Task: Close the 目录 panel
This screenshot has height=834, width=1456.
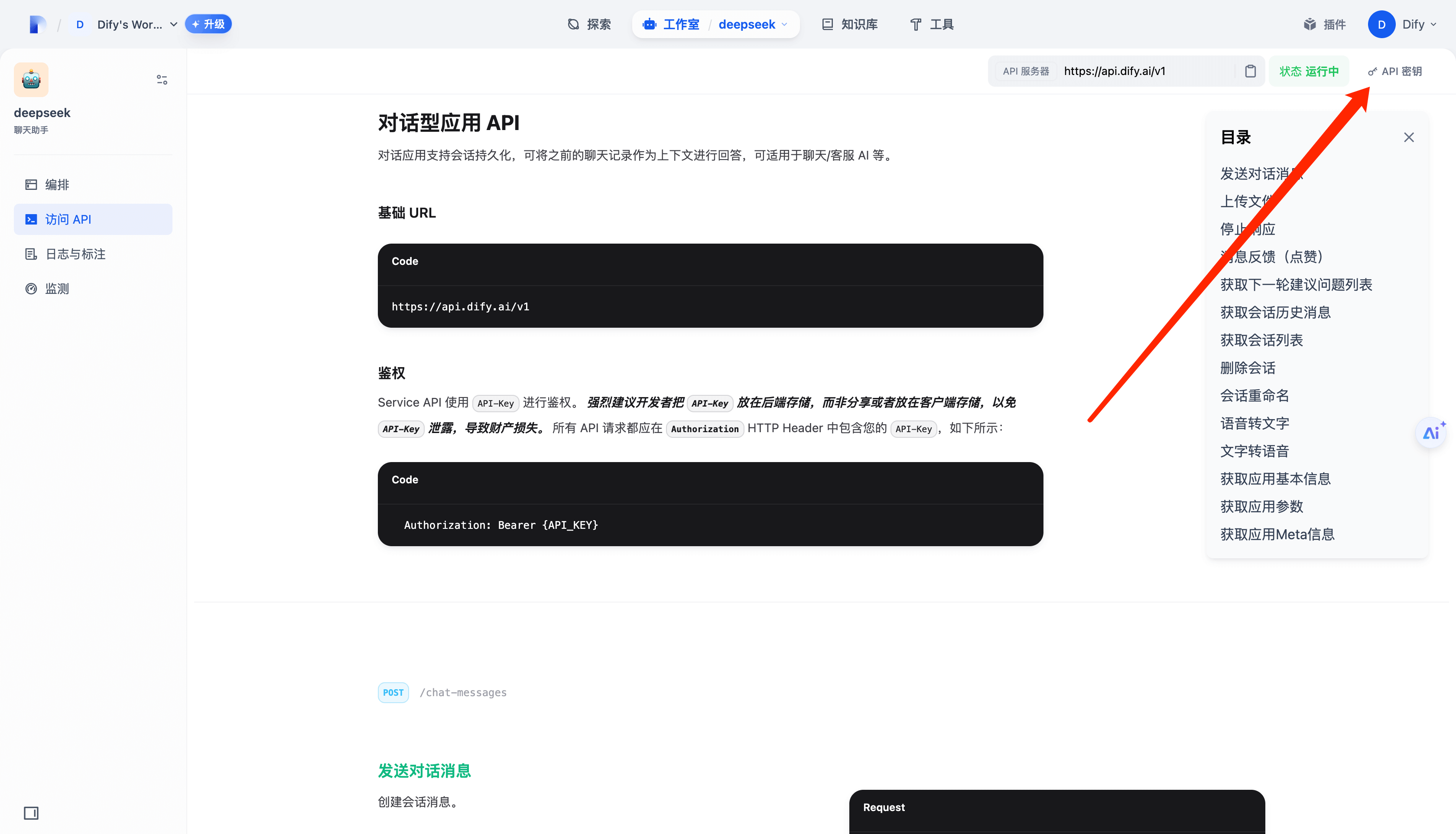Action: click(1409, 137)
